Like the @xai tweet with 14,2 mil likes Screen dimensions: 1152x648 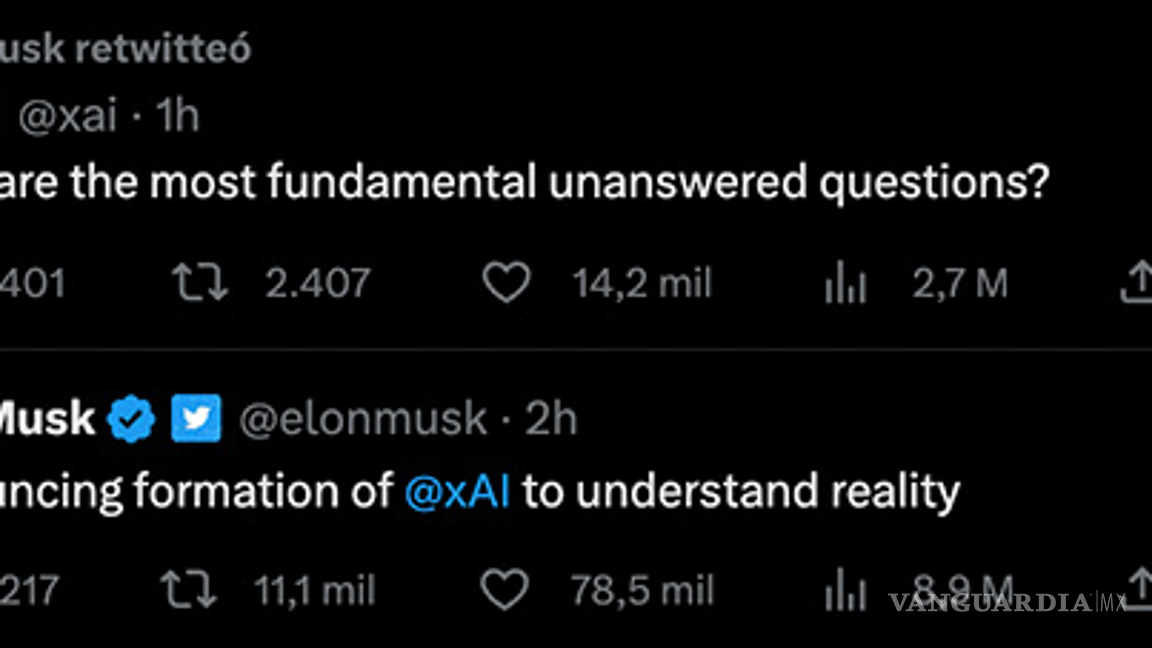(506, 284)
